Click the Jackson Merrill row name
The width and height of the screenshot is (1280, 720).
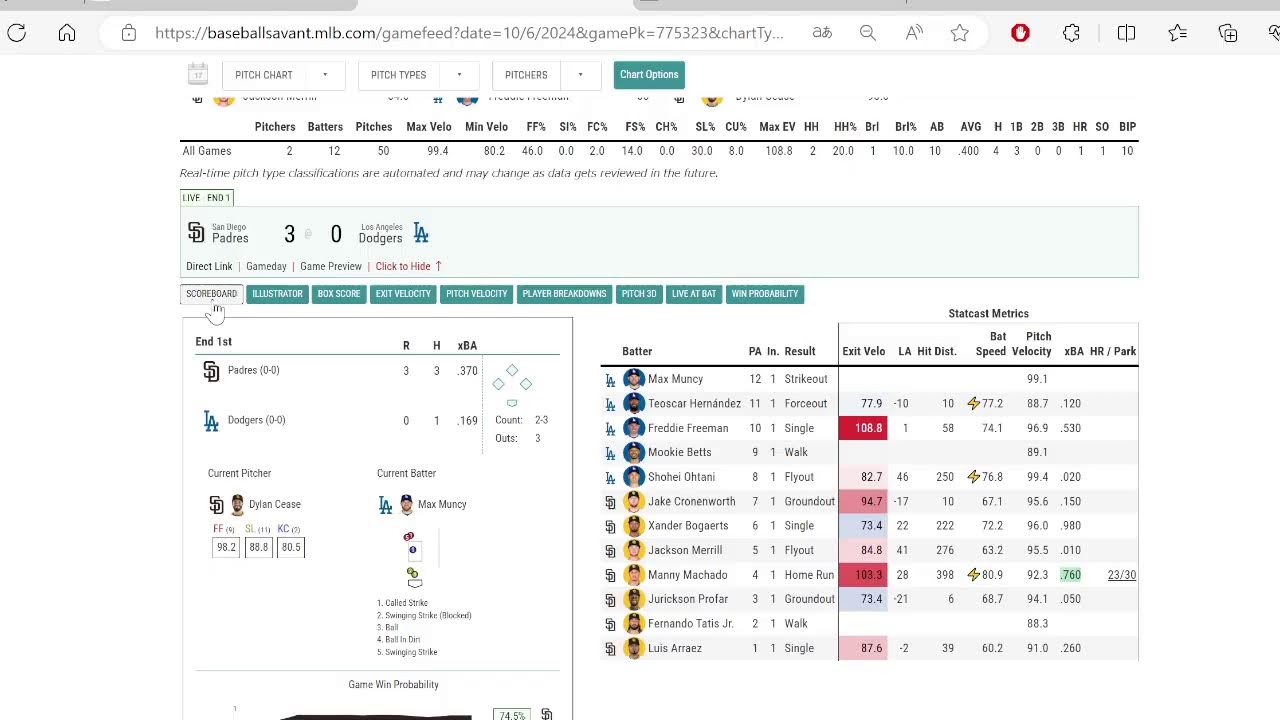click(685, 550)
